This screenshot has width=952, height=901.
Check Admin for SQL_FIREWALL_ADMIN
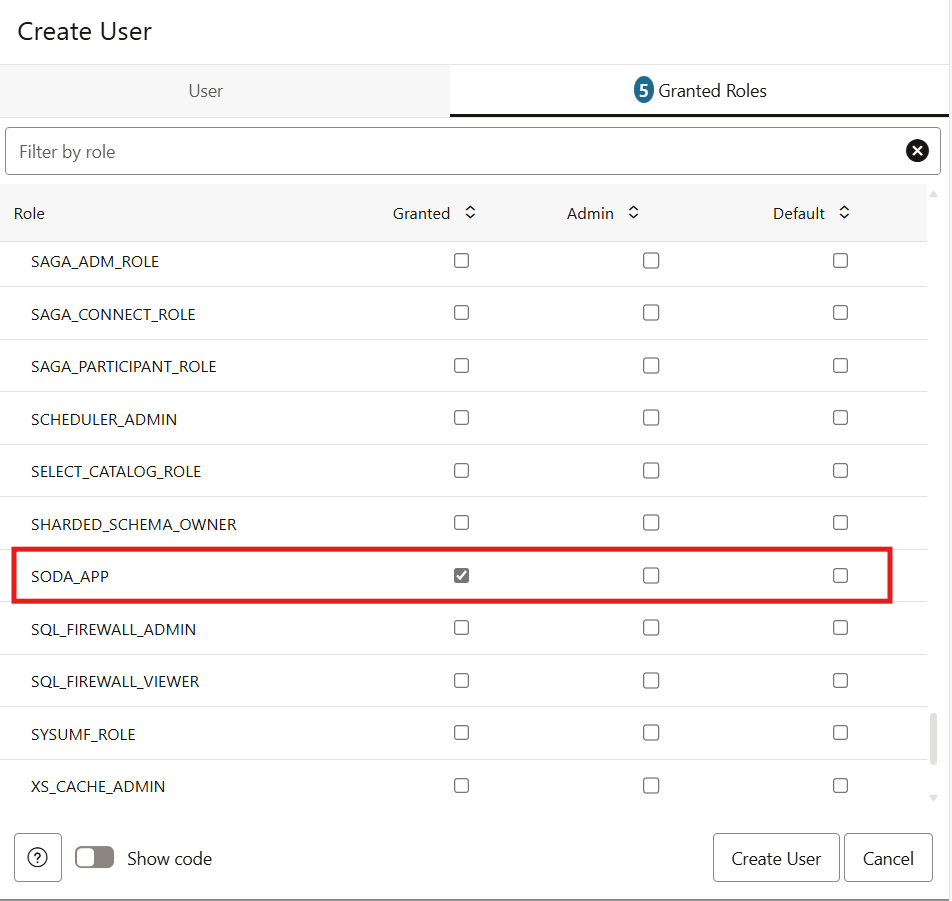651,628
